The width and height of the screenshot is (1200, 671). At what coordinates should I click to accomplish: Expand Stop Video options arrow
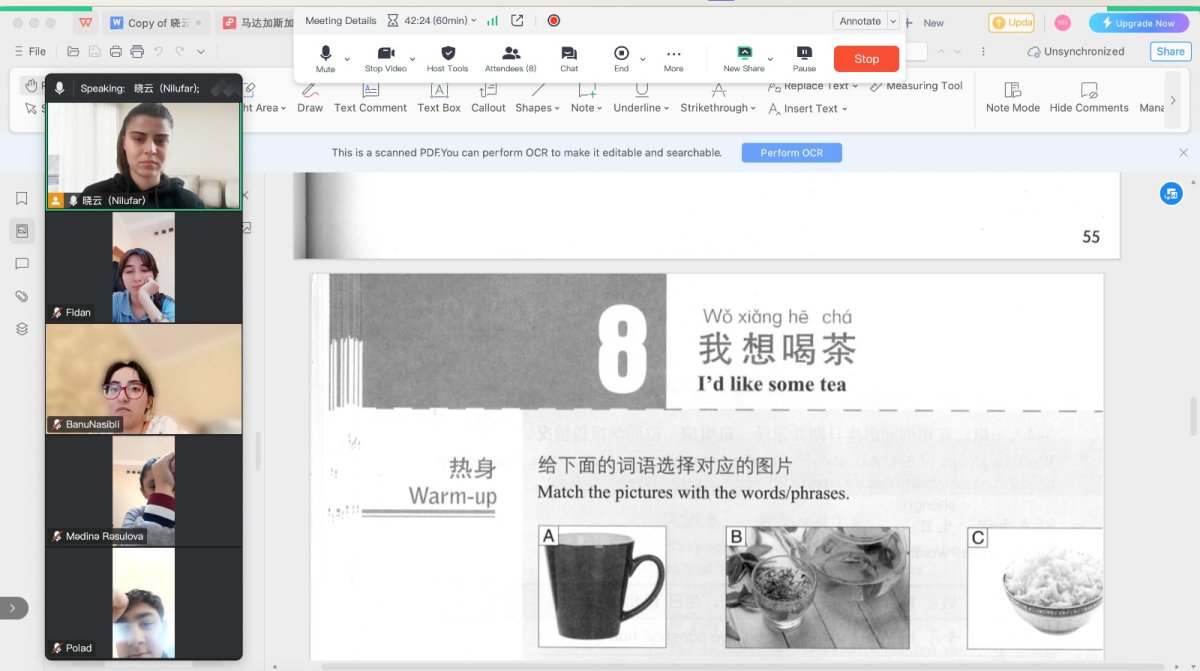point(412,58)
